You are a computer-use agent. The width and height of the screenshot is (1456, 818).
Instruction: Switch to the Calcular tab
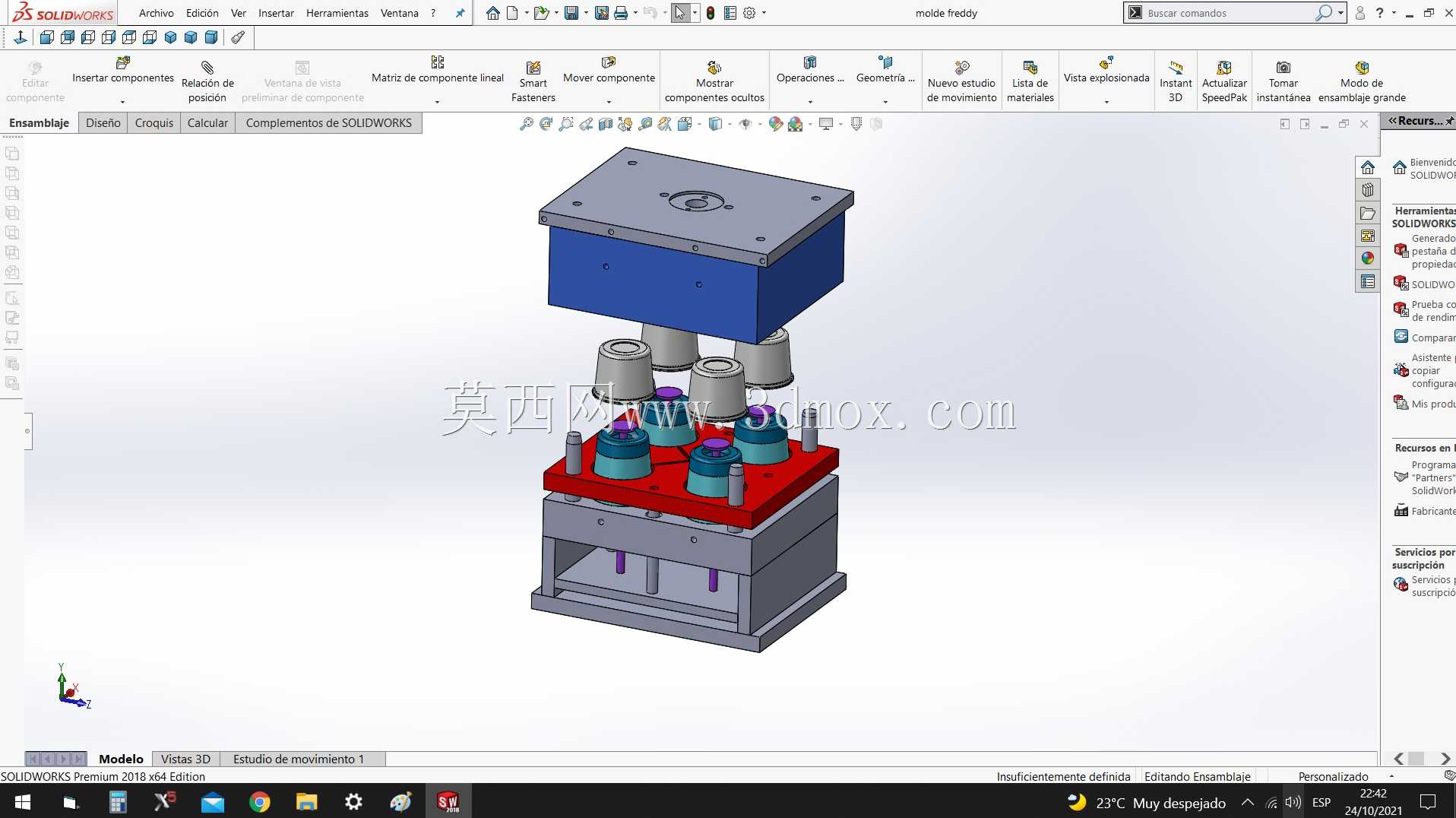[x=207, y=123]
